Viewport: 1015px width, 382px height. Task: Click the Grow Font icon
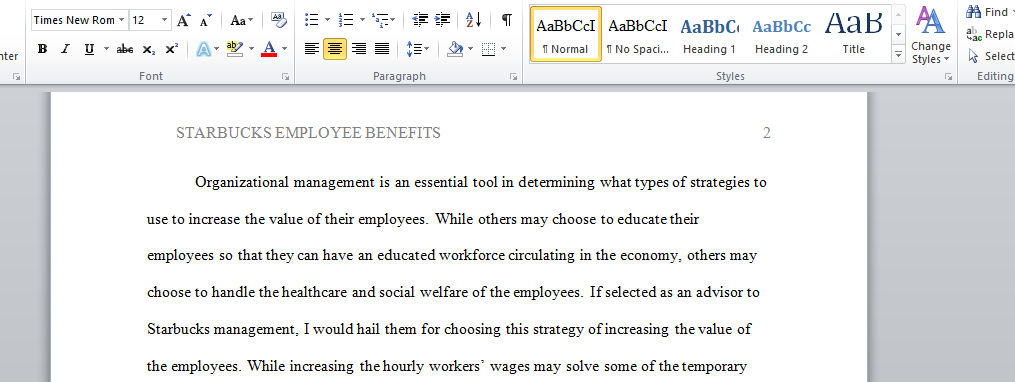[x=184, y=20]
